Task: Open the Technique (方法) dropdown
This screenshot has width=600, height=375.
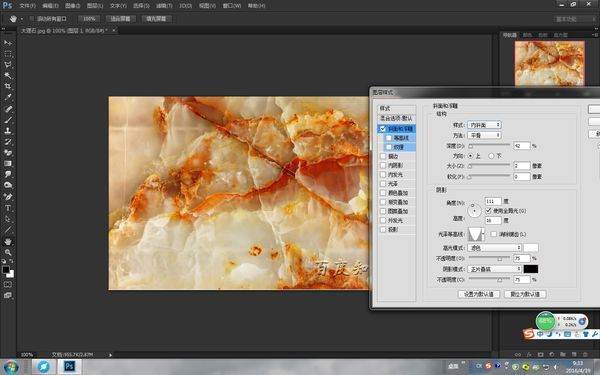Action: tap(485, 135)
